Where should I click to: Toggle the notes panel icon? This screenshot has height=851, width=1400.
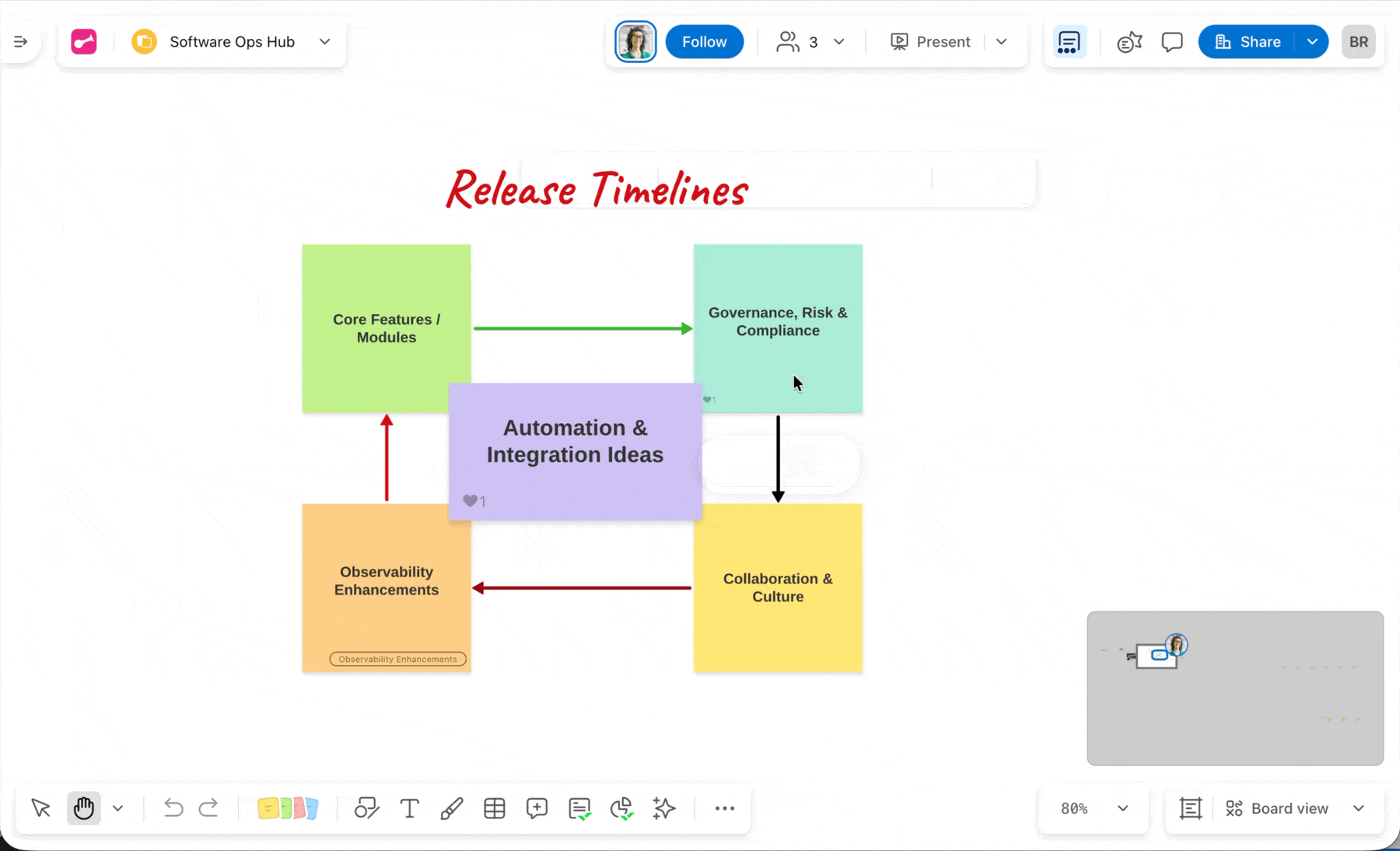1069,42
